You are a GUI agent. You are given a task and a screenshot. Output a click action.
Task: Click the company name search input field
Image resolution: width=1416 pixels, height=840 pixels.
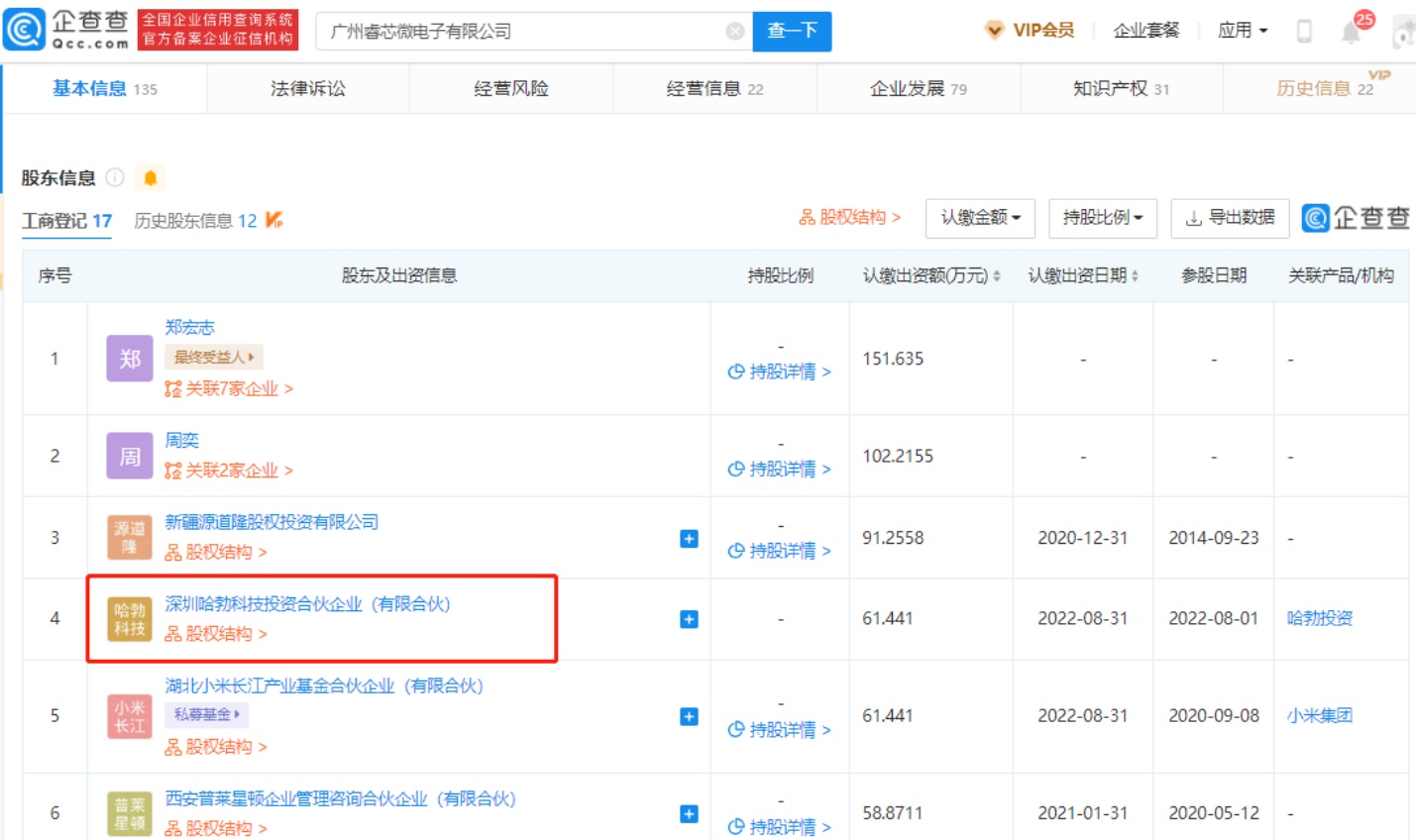pyautogui.click(x=520, y=32)
